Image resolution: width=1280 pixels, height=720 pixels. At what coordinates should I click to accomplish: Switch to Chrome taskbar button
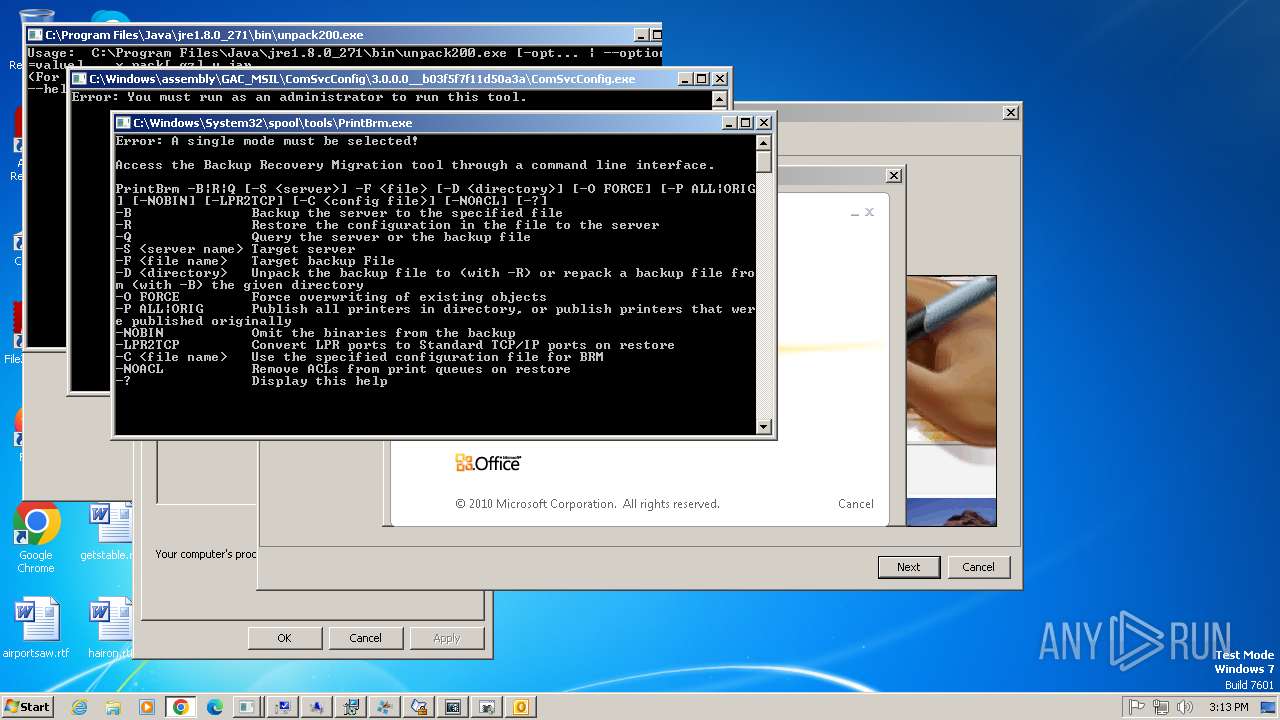(x=180, y=707)
